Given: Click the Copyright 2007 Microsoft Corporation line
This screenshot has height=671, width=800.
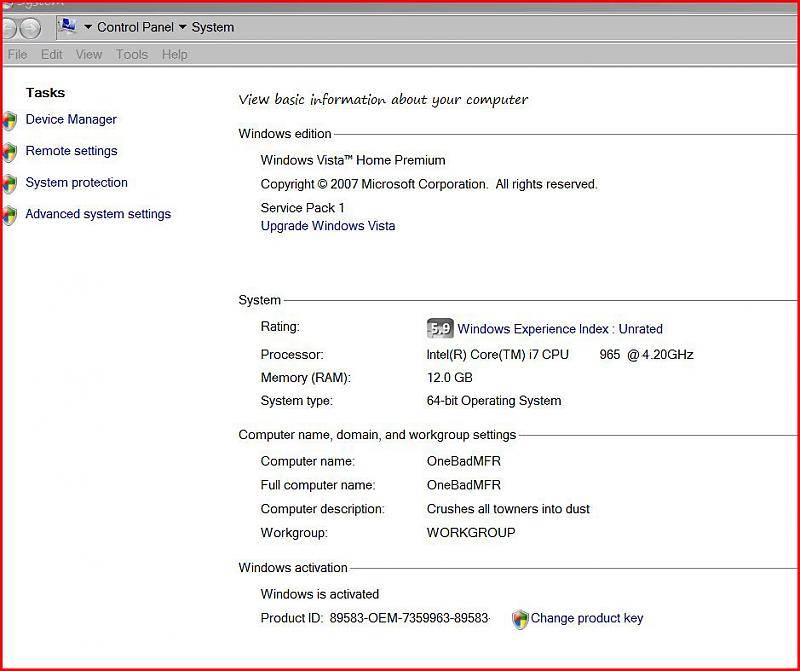Looking at the screenshot, I should coord(429,184).
